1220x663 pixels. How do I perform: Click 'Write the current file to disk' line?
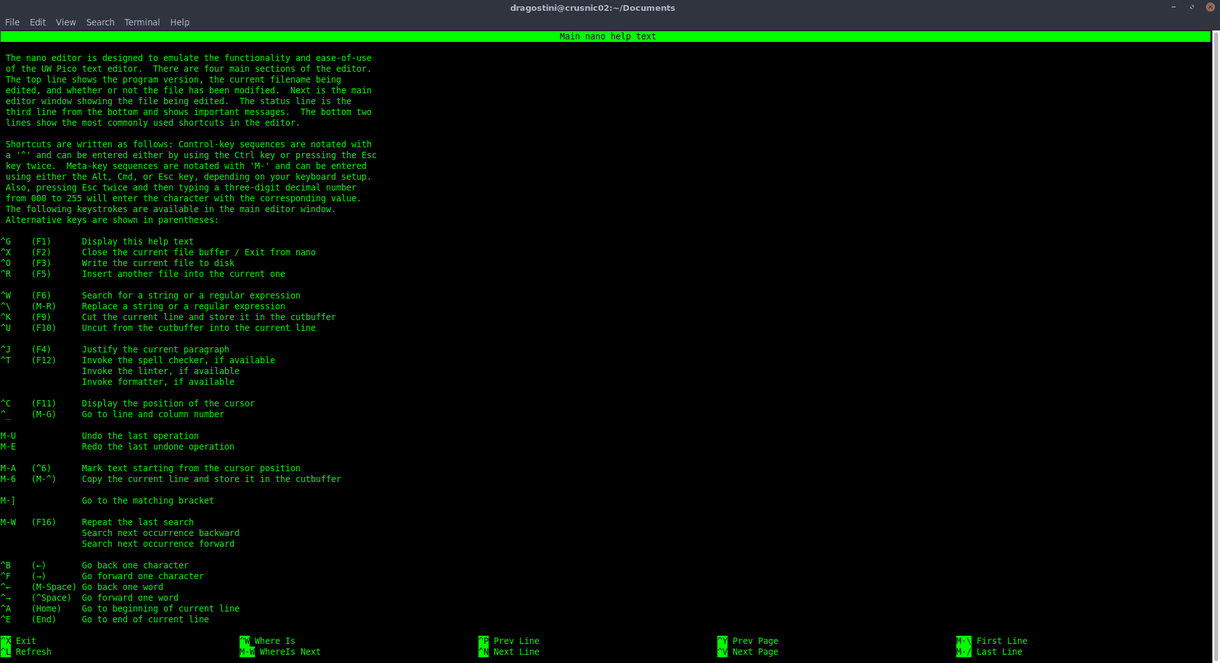tap(158, 264)
